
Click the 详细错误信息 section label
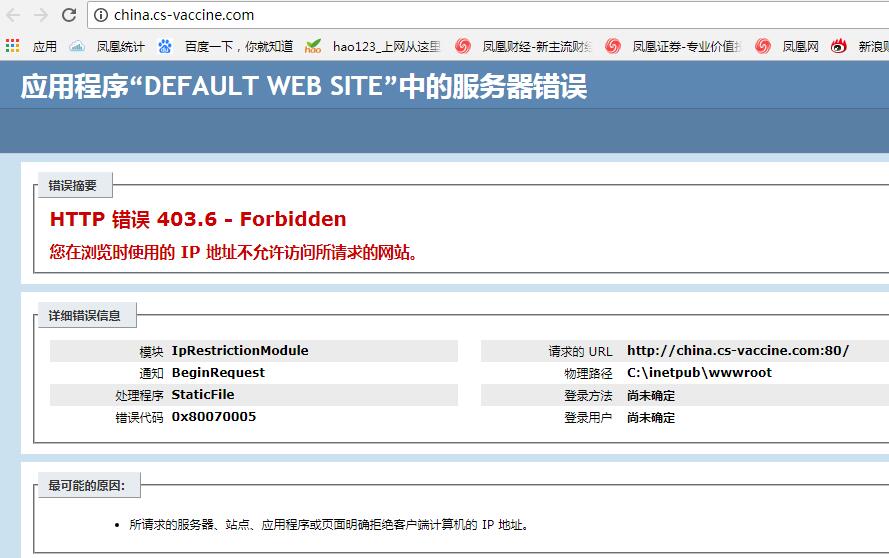tap(84, 316)
